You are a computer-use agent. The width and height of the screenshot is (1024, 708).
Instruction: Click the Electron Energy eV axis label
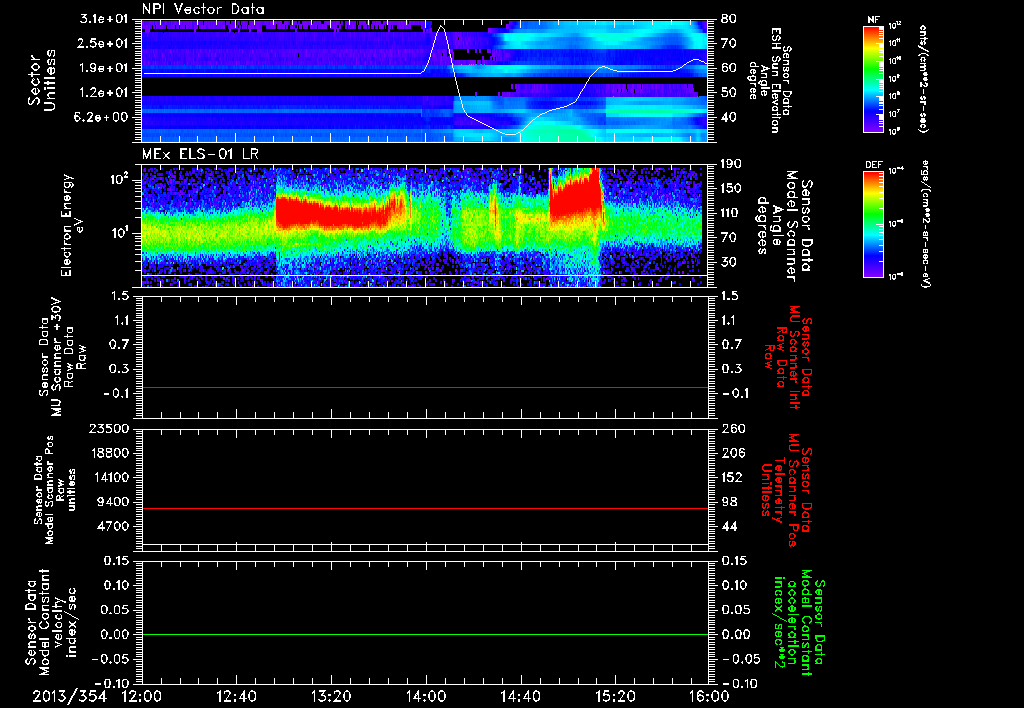[x=72, y=225]
